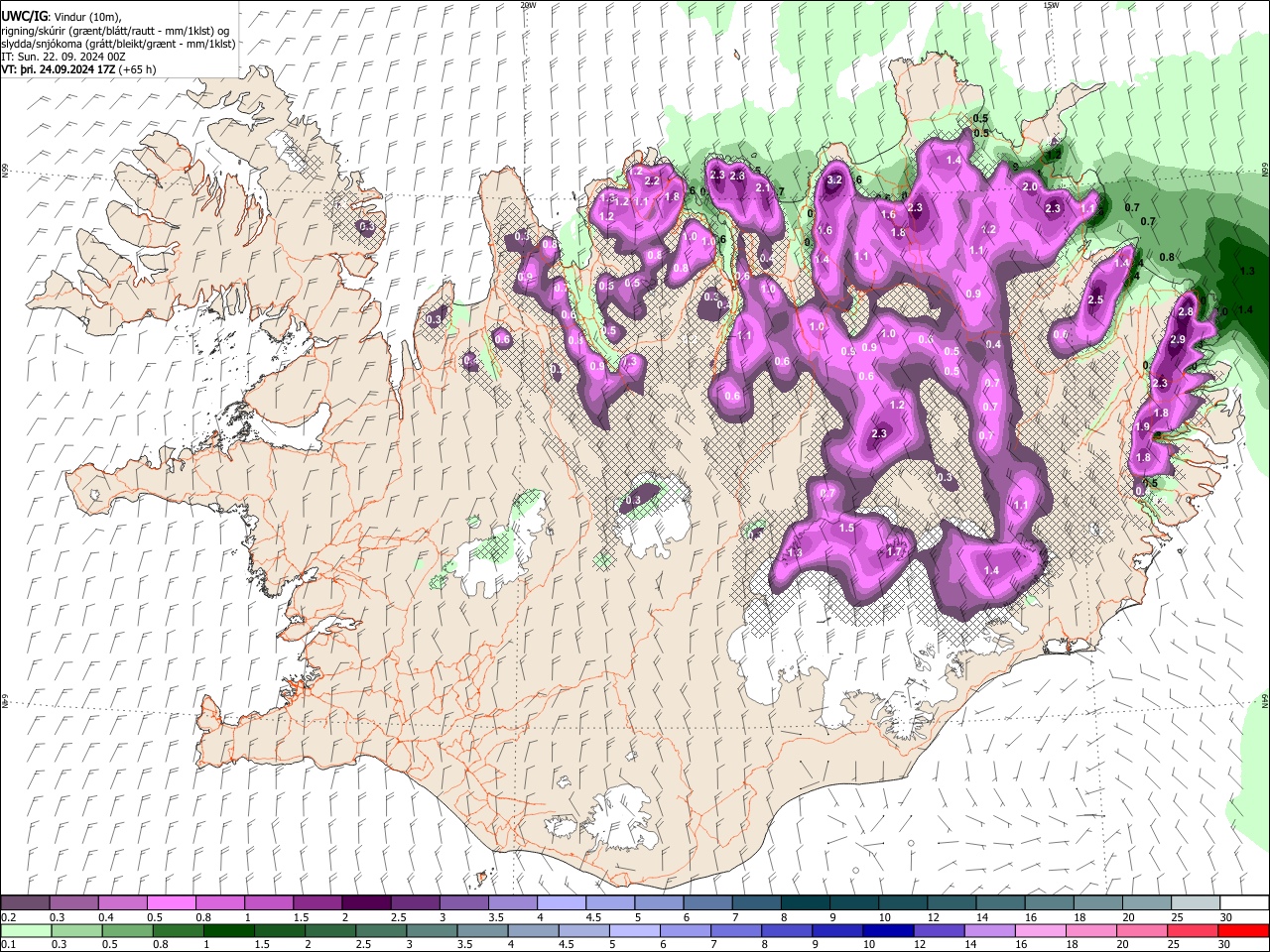Click the '2.1' value on the north coast
1270x952 pixels.
click(763, 187)
